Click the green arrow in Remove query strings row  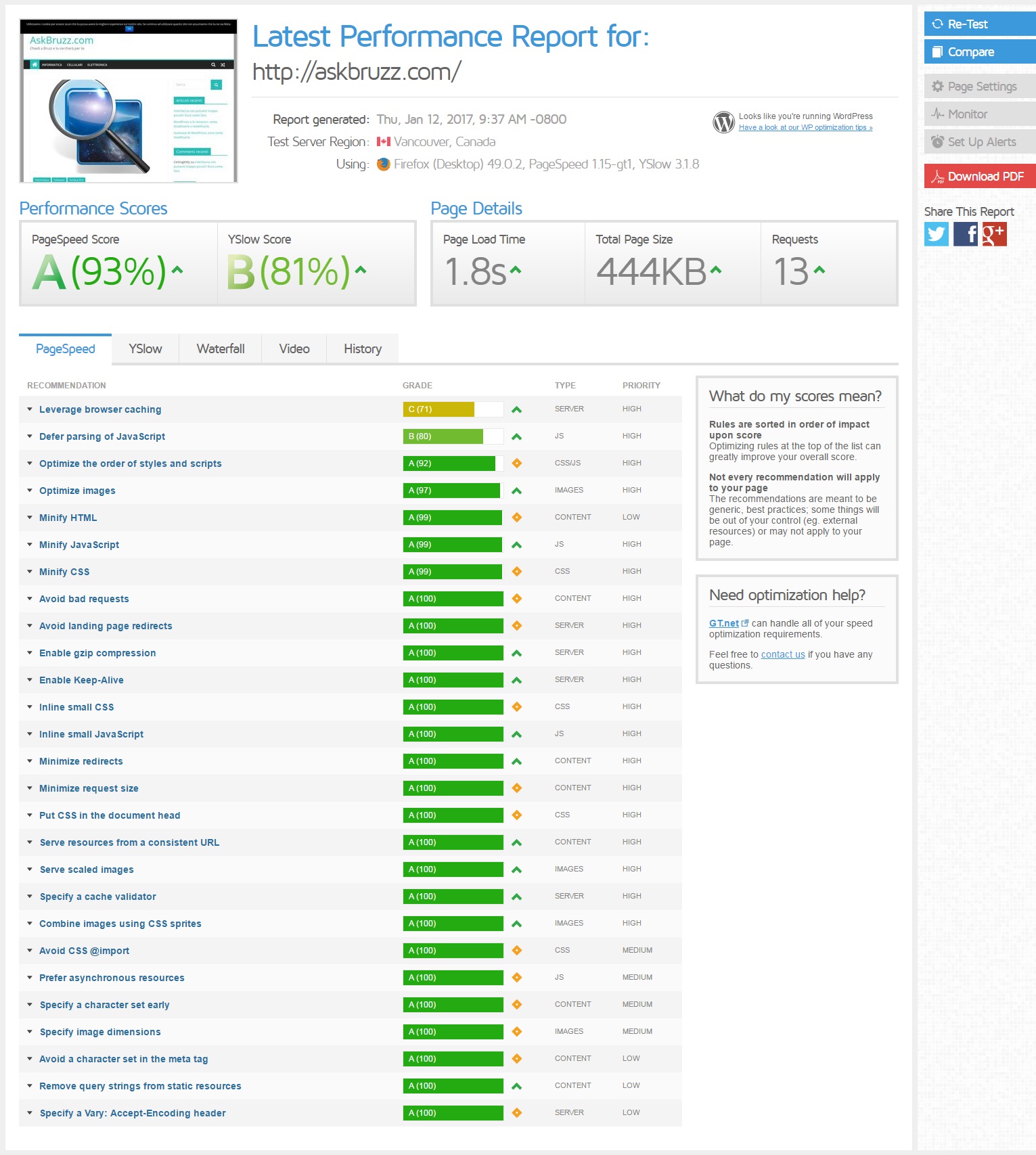tap(517, 1086)
